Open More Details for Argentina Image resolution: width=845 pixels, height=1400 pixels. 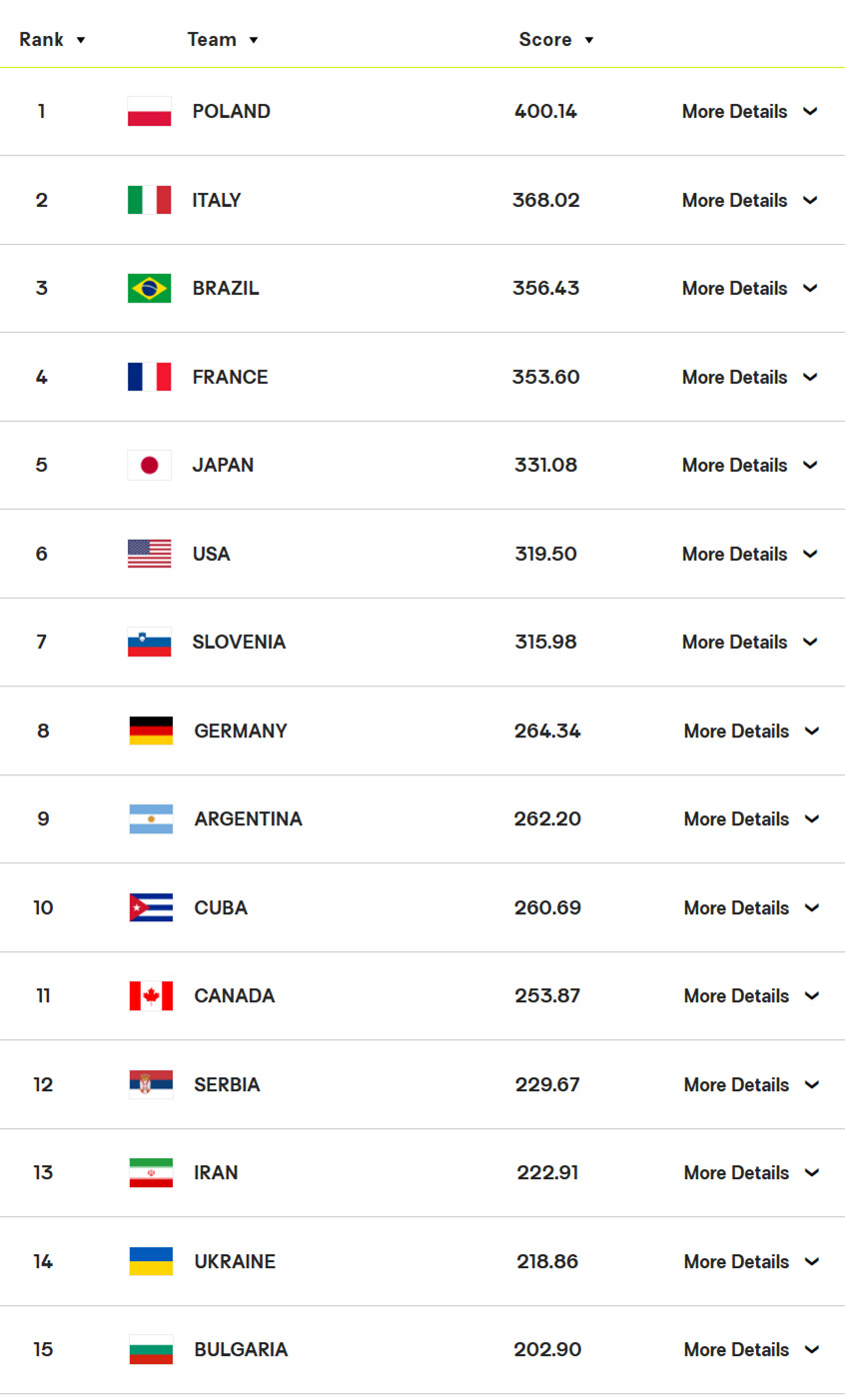tap(751, 818)
